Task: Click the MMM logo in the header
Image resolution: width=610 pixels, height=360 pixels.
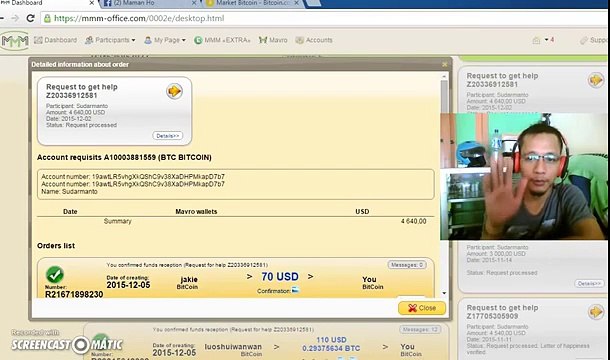Action: (x=15, y=40)
